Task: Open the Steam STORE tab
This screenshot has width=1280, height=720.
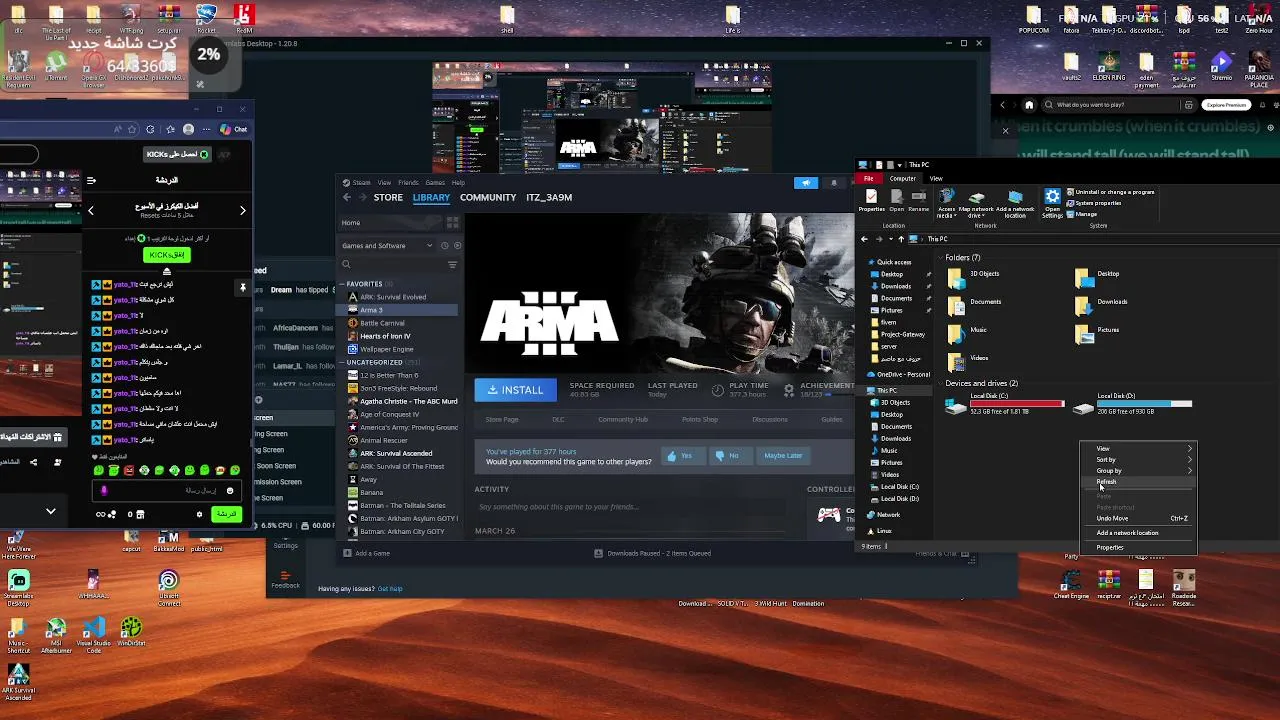Action: 388,197
